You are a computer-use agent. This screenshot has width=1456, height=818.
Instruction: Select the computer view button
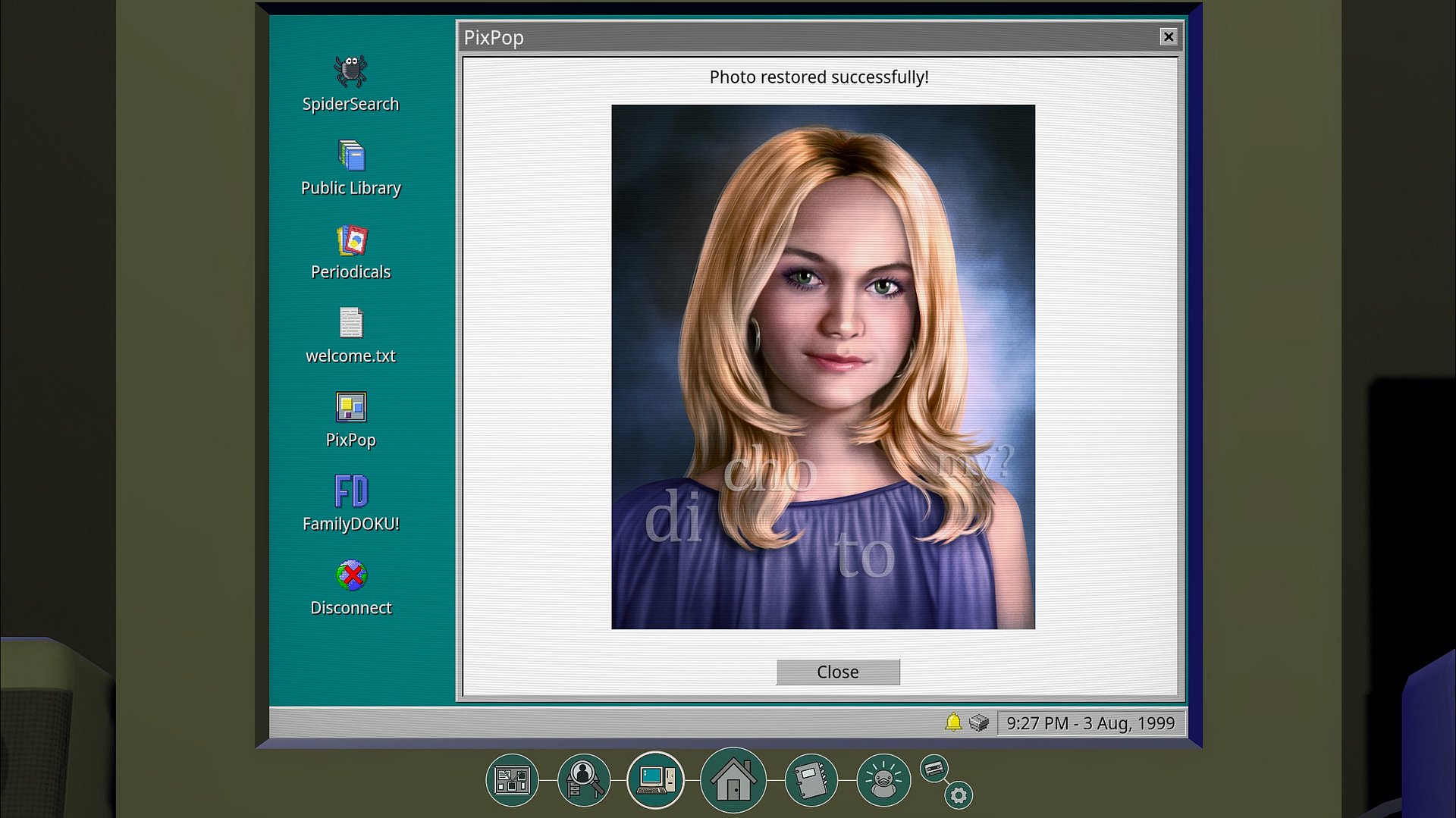(656, 780)
